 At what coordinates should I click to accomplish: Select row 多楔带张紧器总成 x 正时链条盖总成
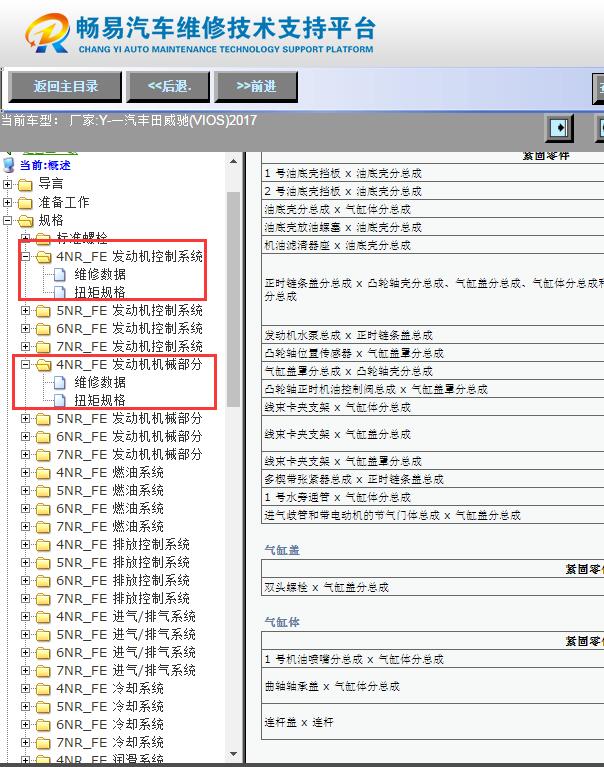(432, 479)
